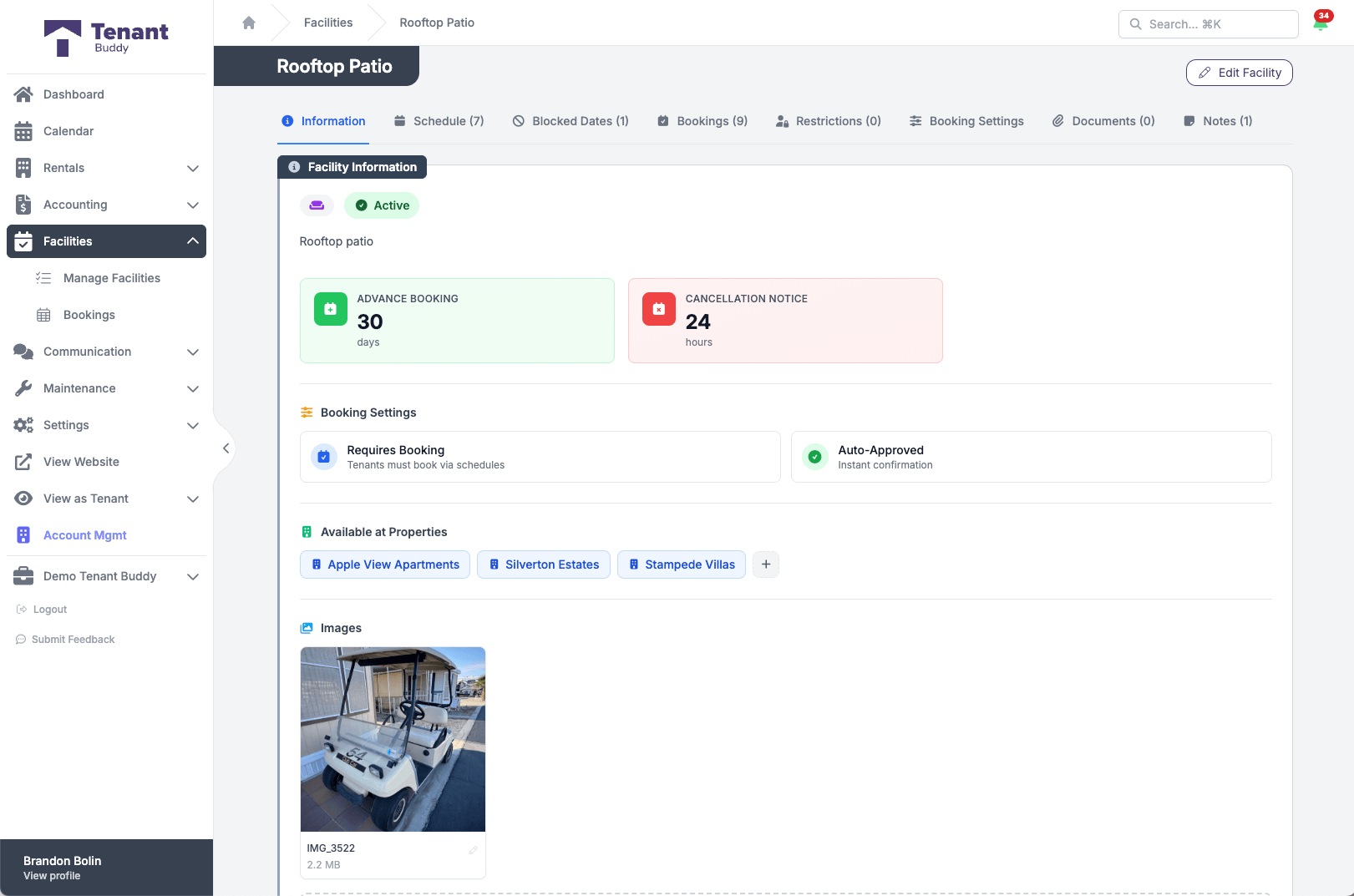
Task: Click the Submit Feedback speech icon
Action: (21, 640)
